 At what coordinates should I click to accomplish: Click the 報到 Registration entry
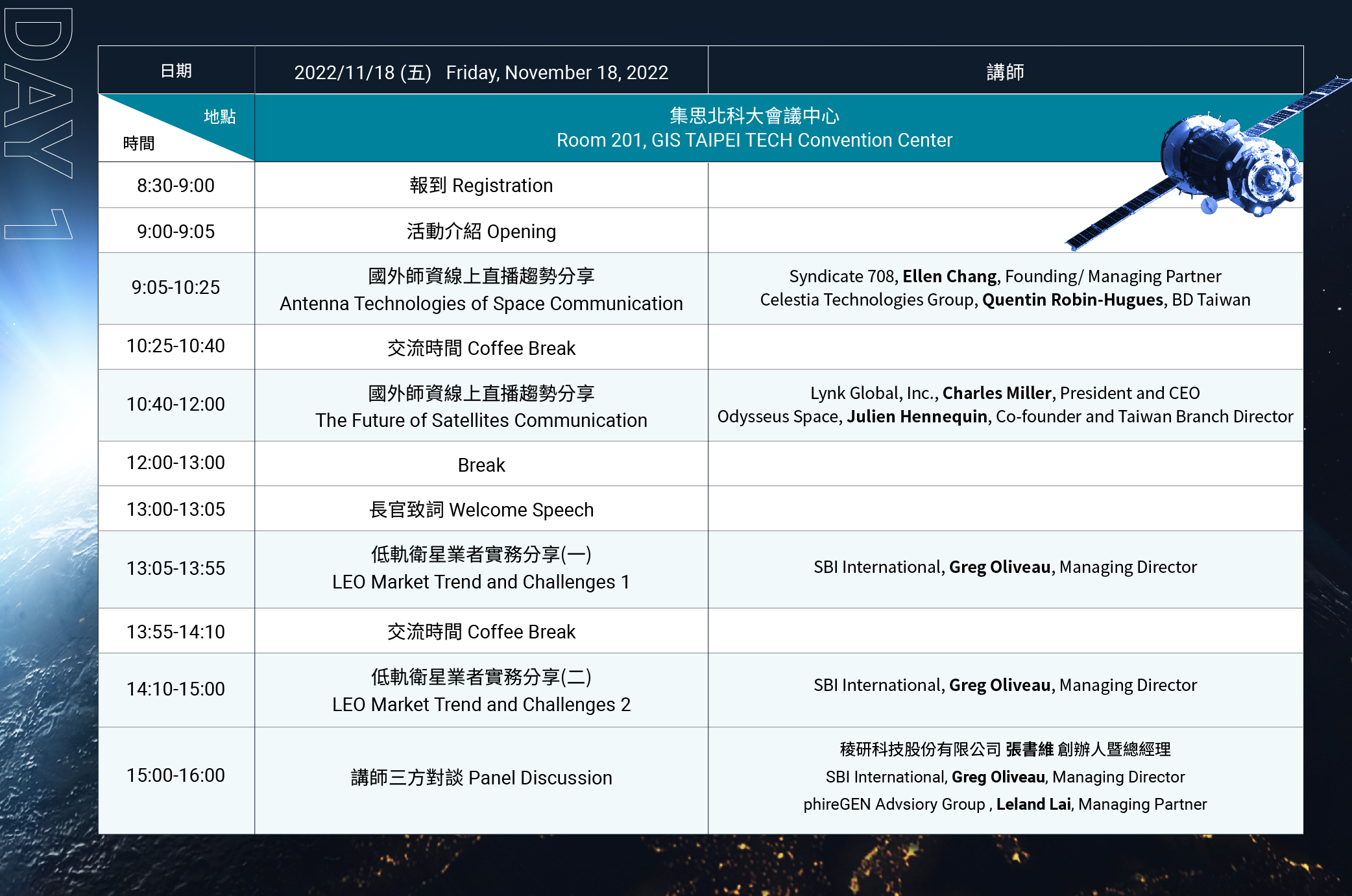coord(481,186)
